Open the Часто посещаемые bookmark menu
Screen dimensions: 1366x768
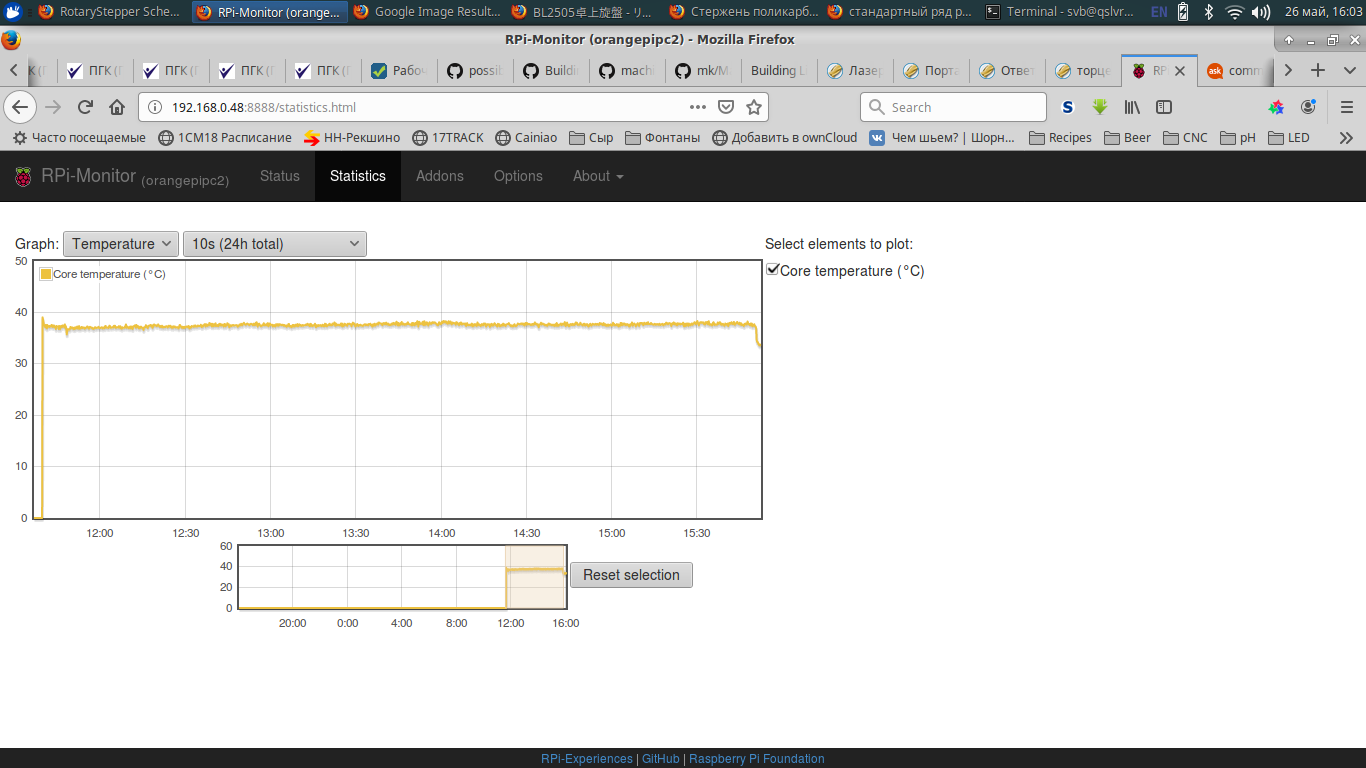(79, 138)
